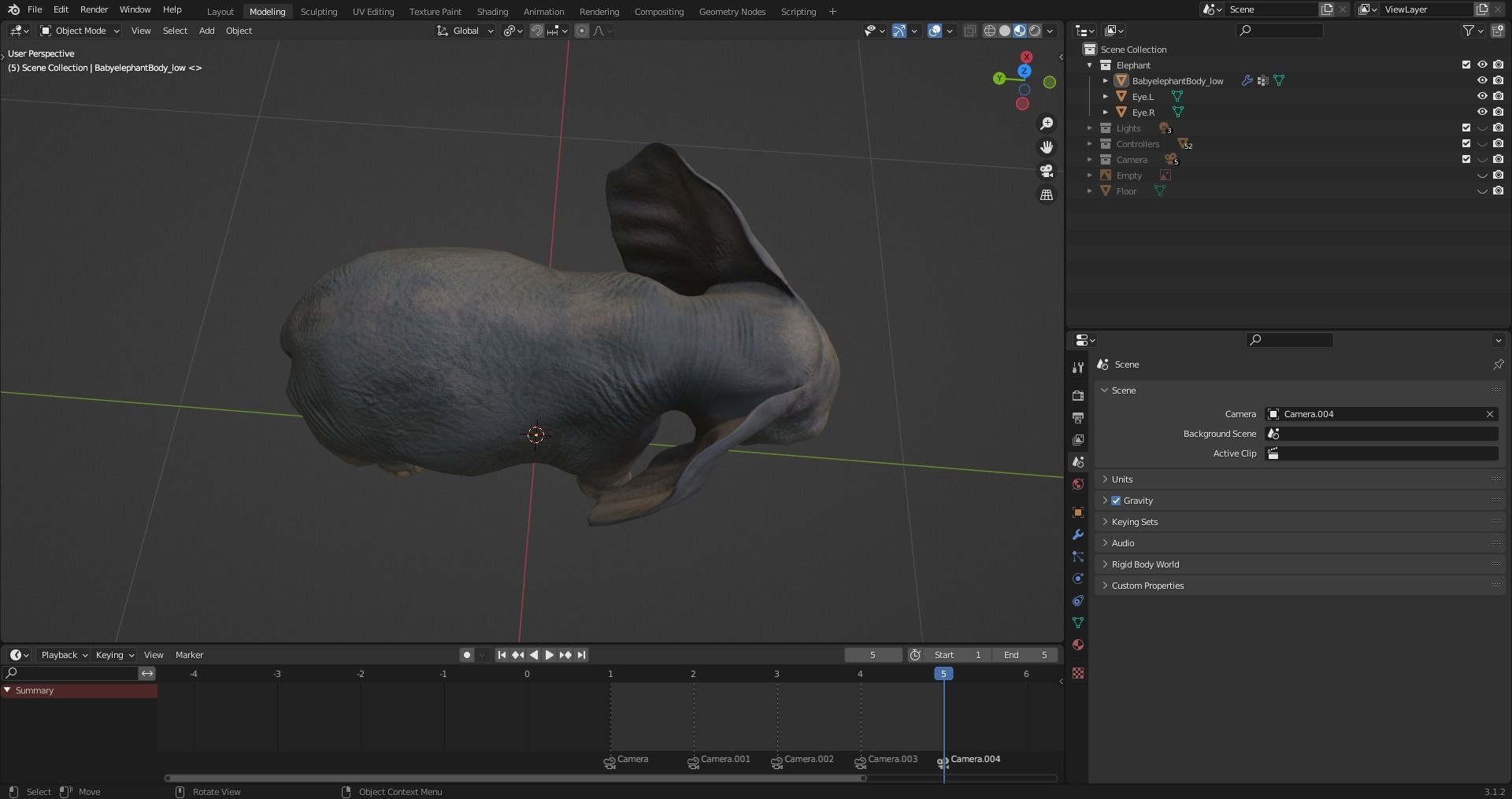The width and height of the screenshot is (1512, 799).
Task: Toggle Lights collection checkbox
Action: pyautogui.click(x=1466, y=128)
